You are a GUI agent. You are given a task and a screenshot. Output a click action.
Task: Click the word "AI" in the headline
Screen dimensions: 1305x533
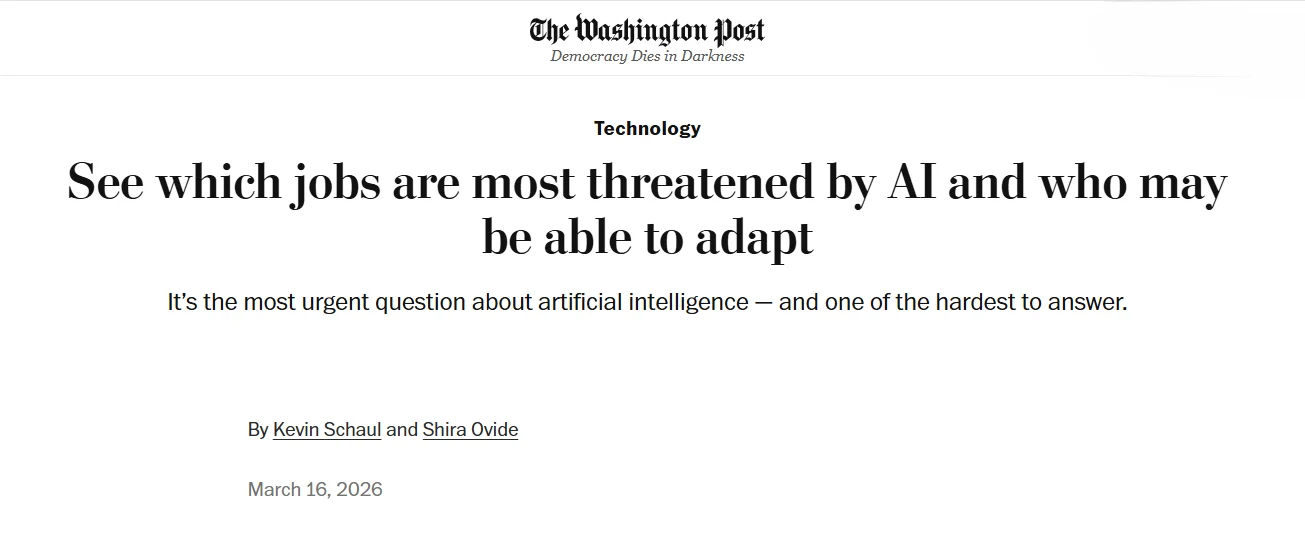click(x=912, y=183)
